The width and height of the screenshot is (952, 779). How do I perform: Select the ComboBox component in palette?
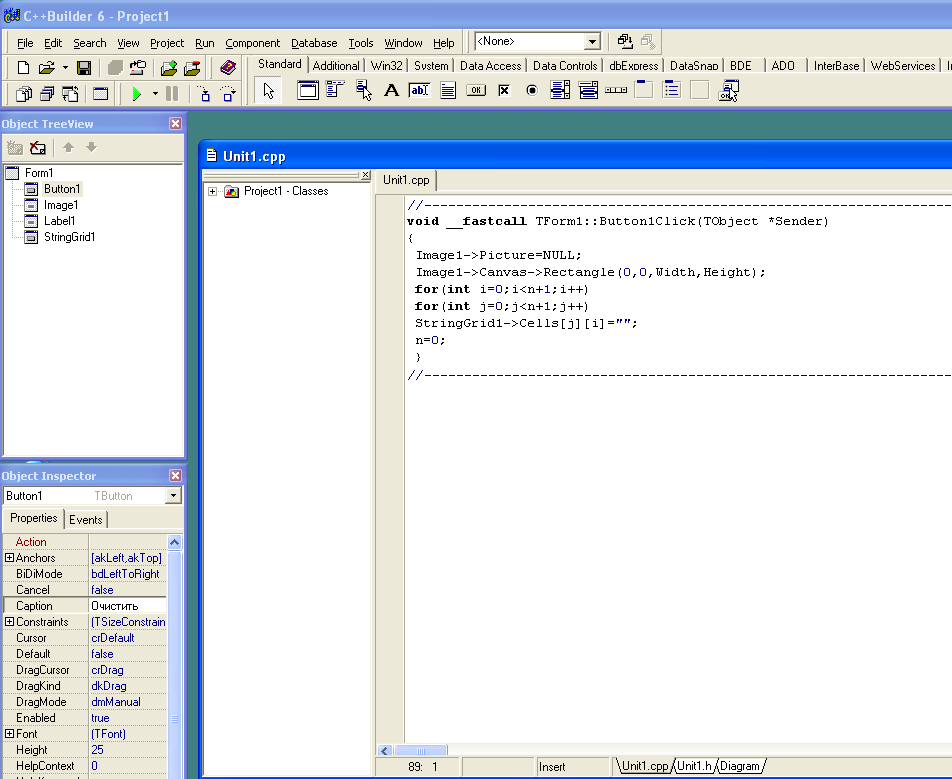[x=588, y=90]
